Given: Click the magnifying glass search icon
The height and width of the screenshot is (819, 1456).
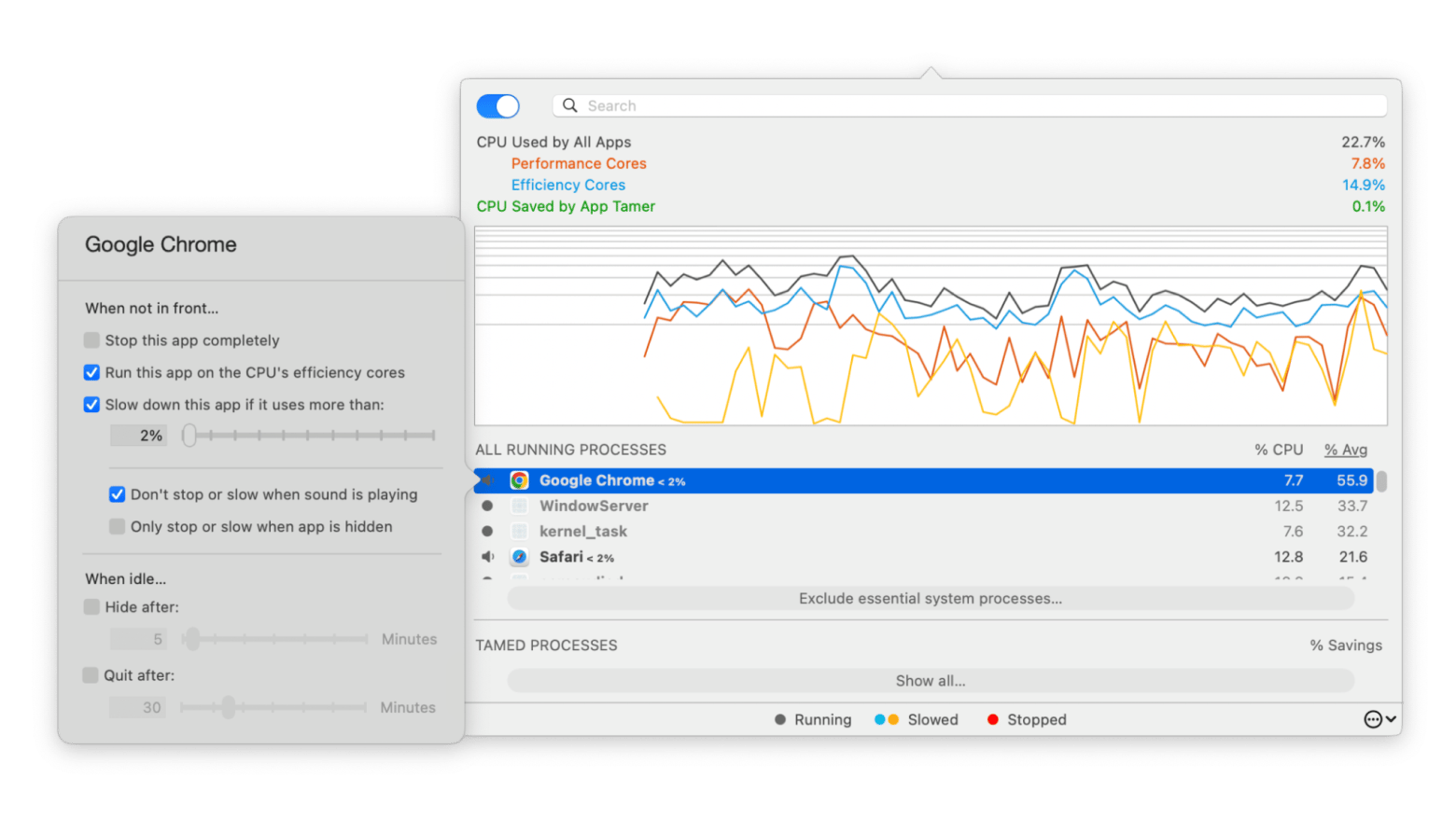Looking at the screenshot, I should [570, 105].
